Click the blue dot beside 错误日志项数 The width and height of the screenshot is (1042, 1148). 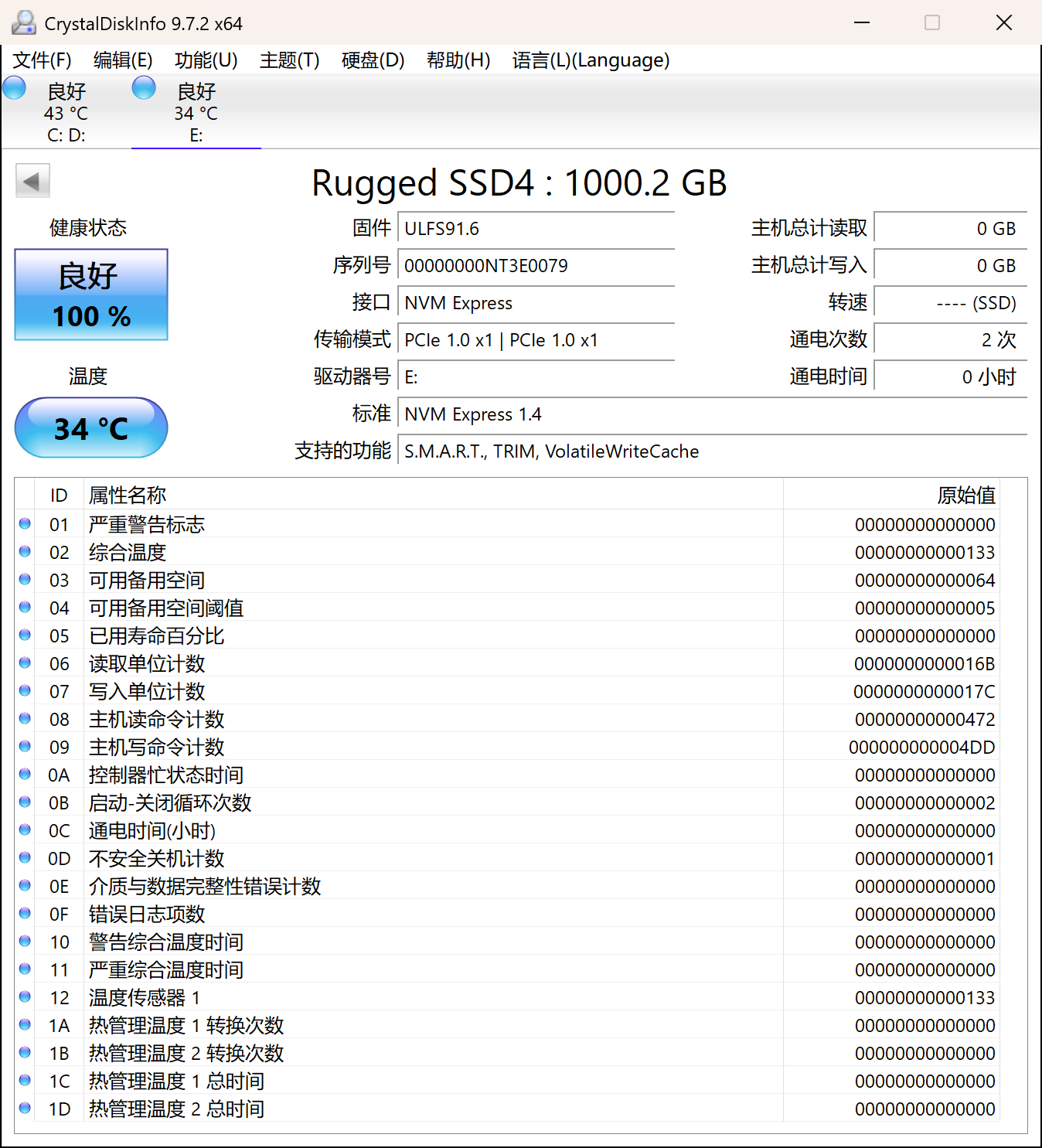(x=24, y=913)
